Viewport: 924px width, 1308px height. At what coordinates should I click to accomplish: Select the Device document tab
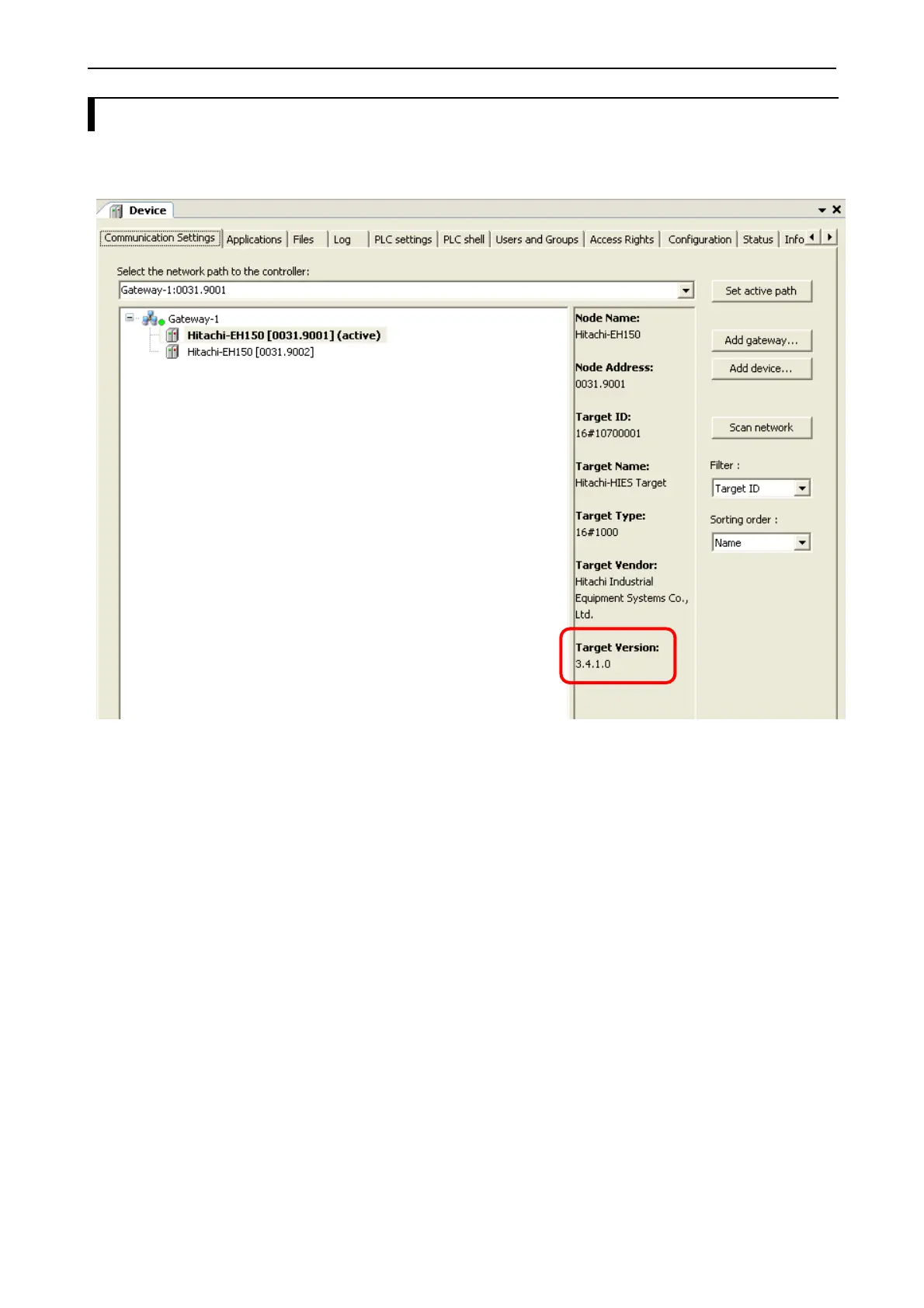[x=140, y=210]
